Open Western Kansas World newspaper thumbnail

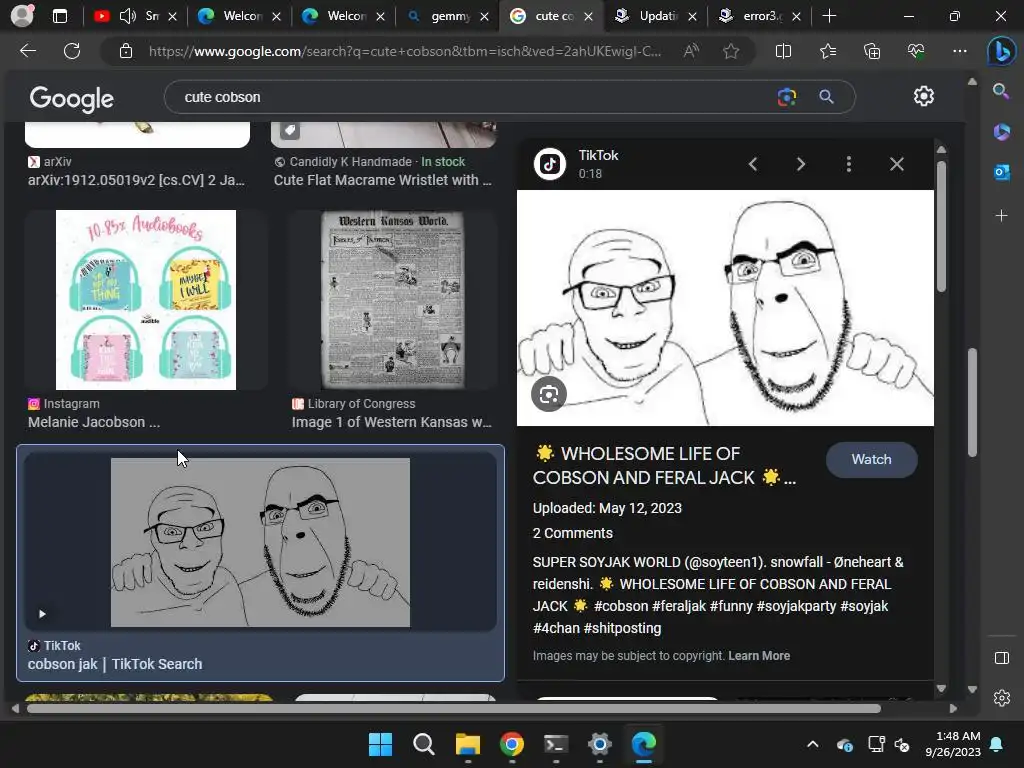click(x=392, y=300)
